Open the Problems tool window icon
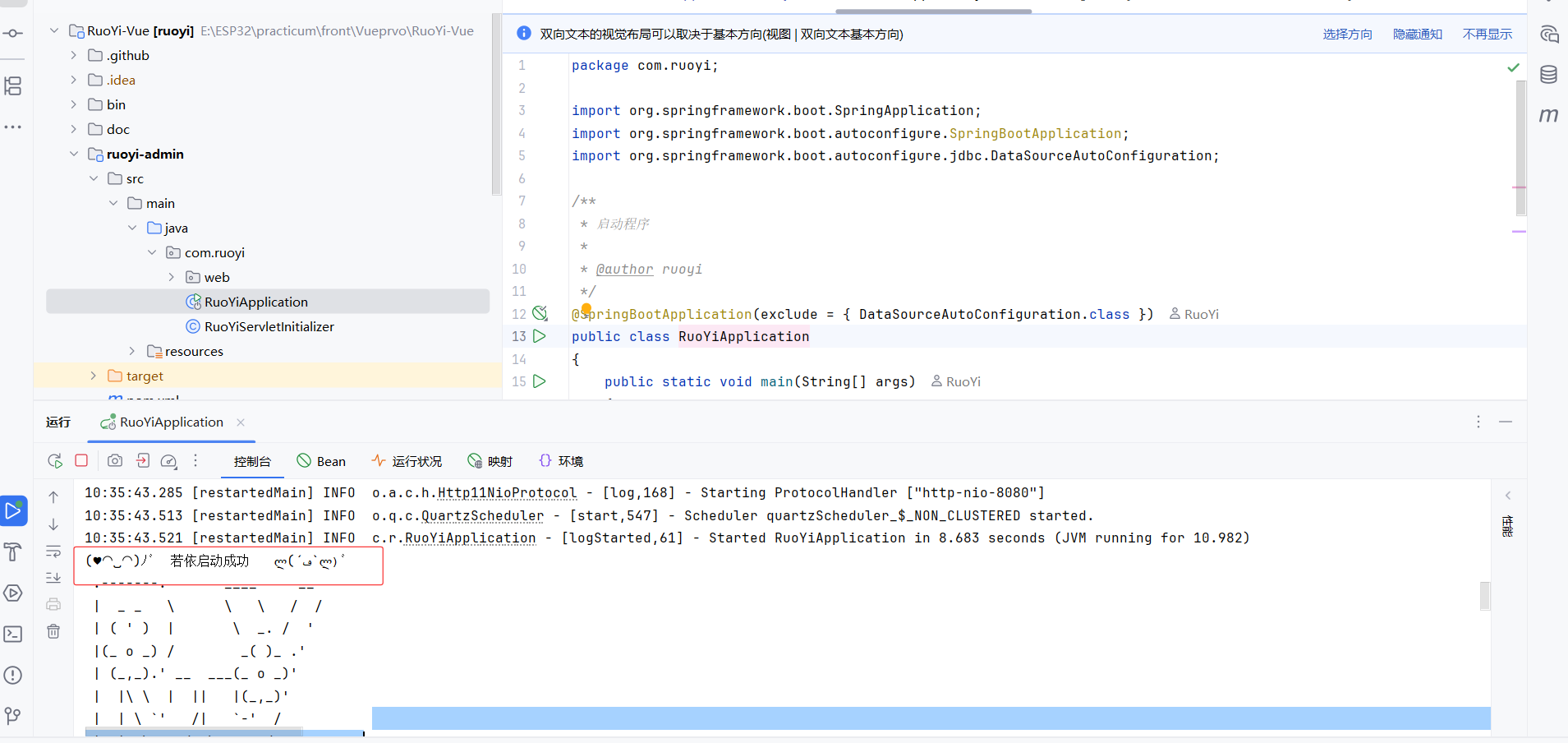 pos(13,675)
